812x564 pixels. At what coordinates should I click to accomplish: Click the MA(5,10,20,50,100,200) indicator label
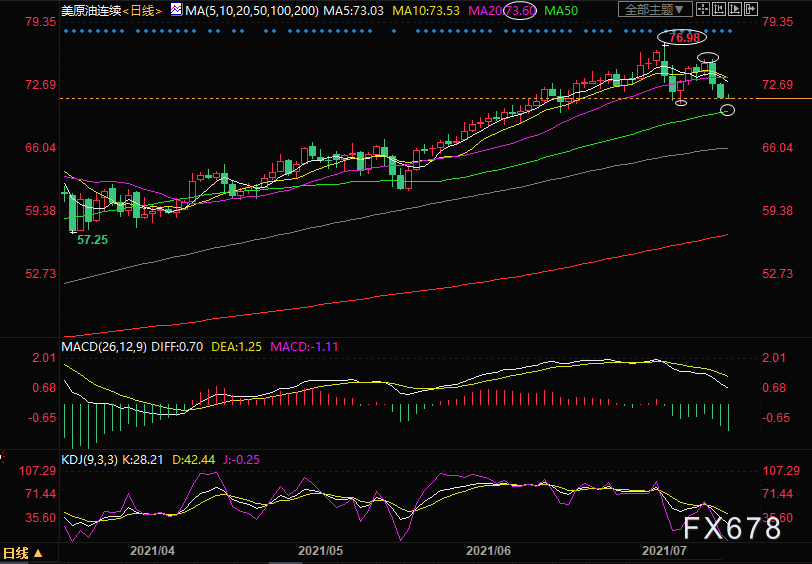[x=252, y=10]
